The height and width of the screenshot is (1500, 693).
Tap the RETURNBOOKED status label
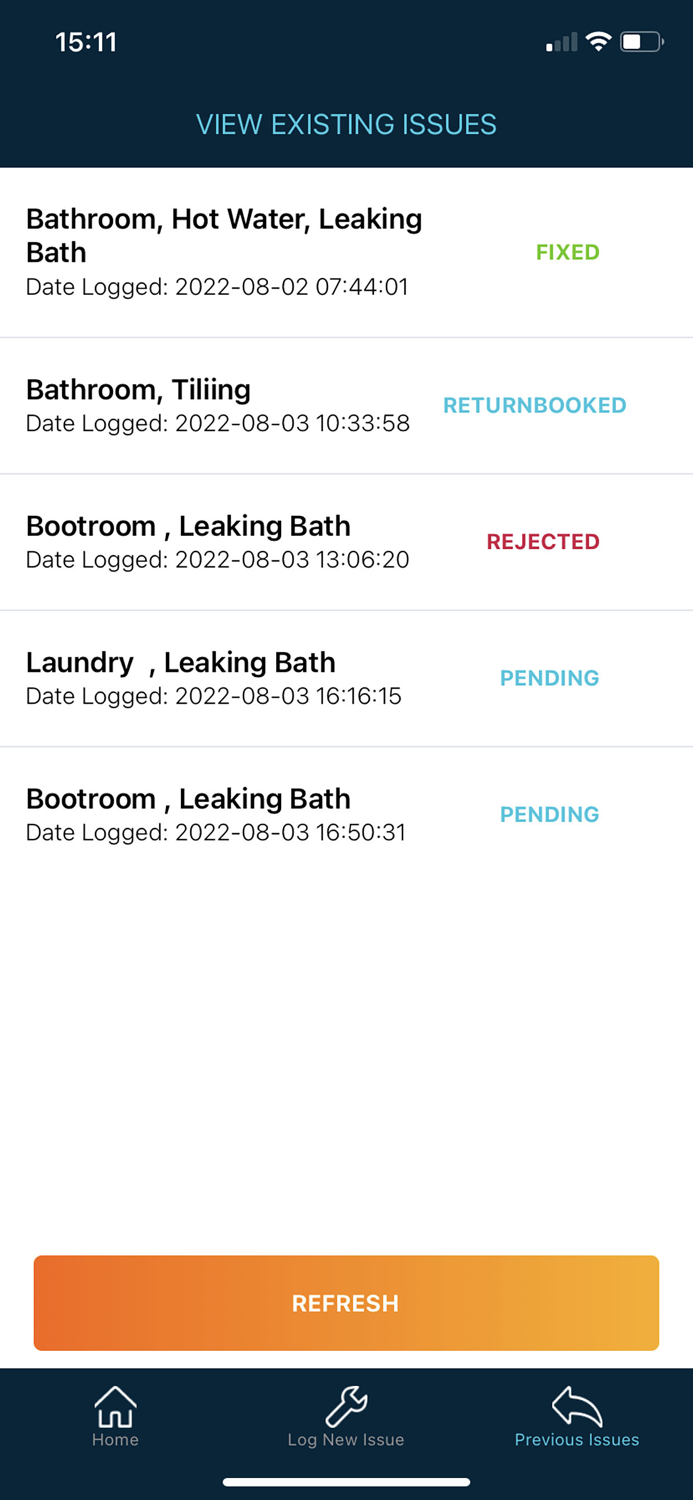[x=535, y=406]
